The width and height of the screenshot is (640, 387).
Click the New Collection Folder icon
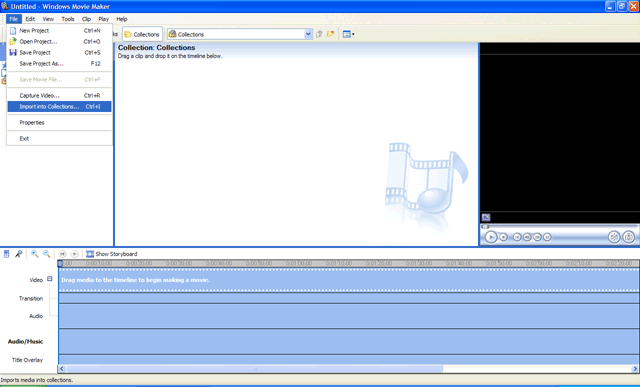330,34
